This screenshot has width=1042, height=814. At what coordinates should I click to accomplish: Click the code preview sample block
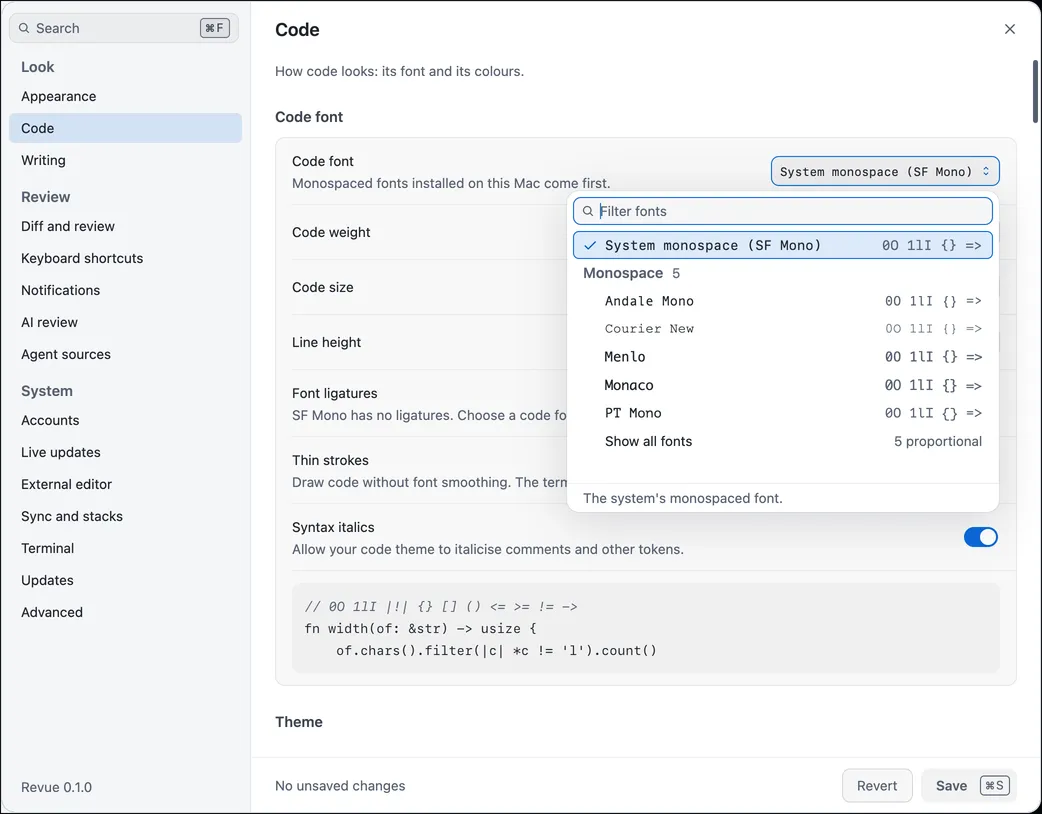click(x=645, y=628)
